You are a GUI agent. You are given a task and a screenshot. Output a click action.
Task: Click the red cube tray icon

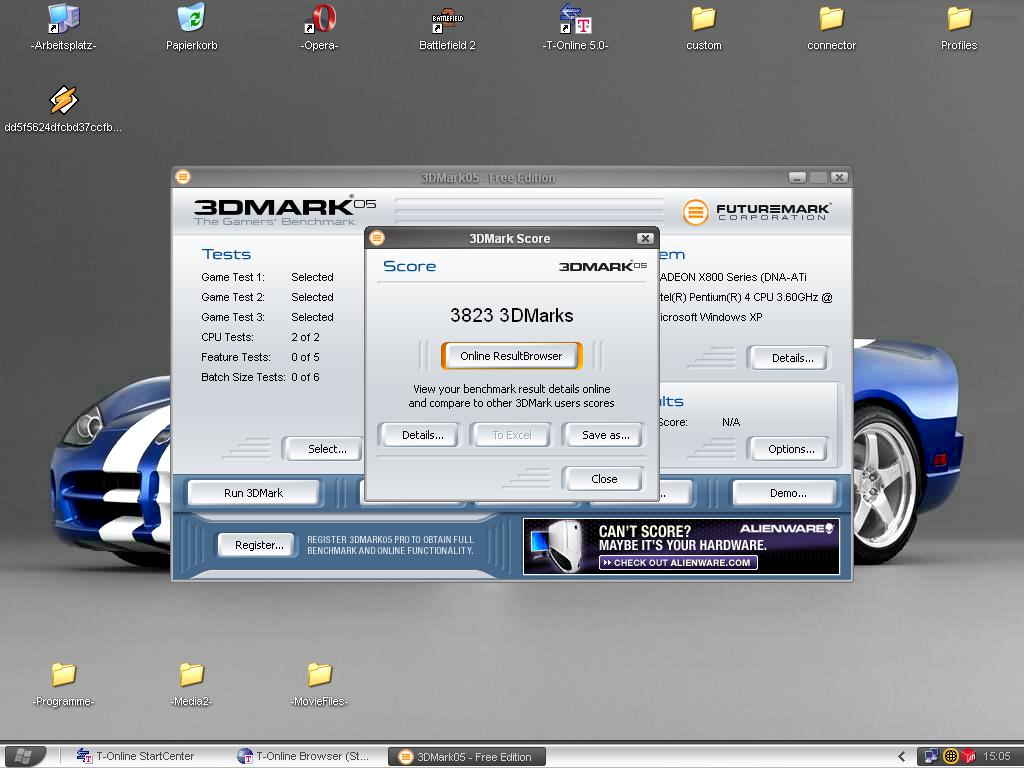point(968,756)
